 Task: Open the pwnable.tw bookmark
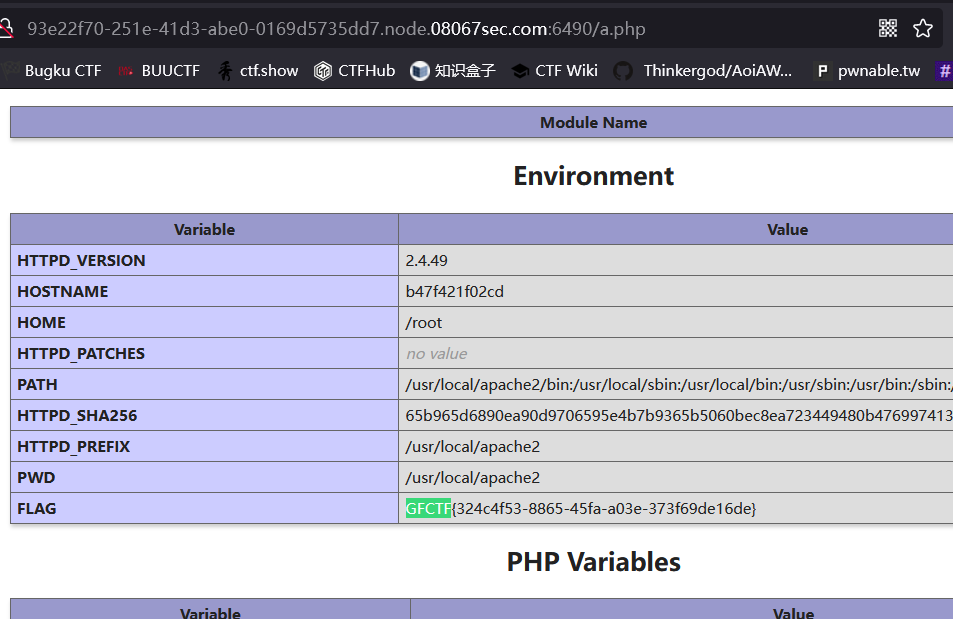[x=867, y=71]
